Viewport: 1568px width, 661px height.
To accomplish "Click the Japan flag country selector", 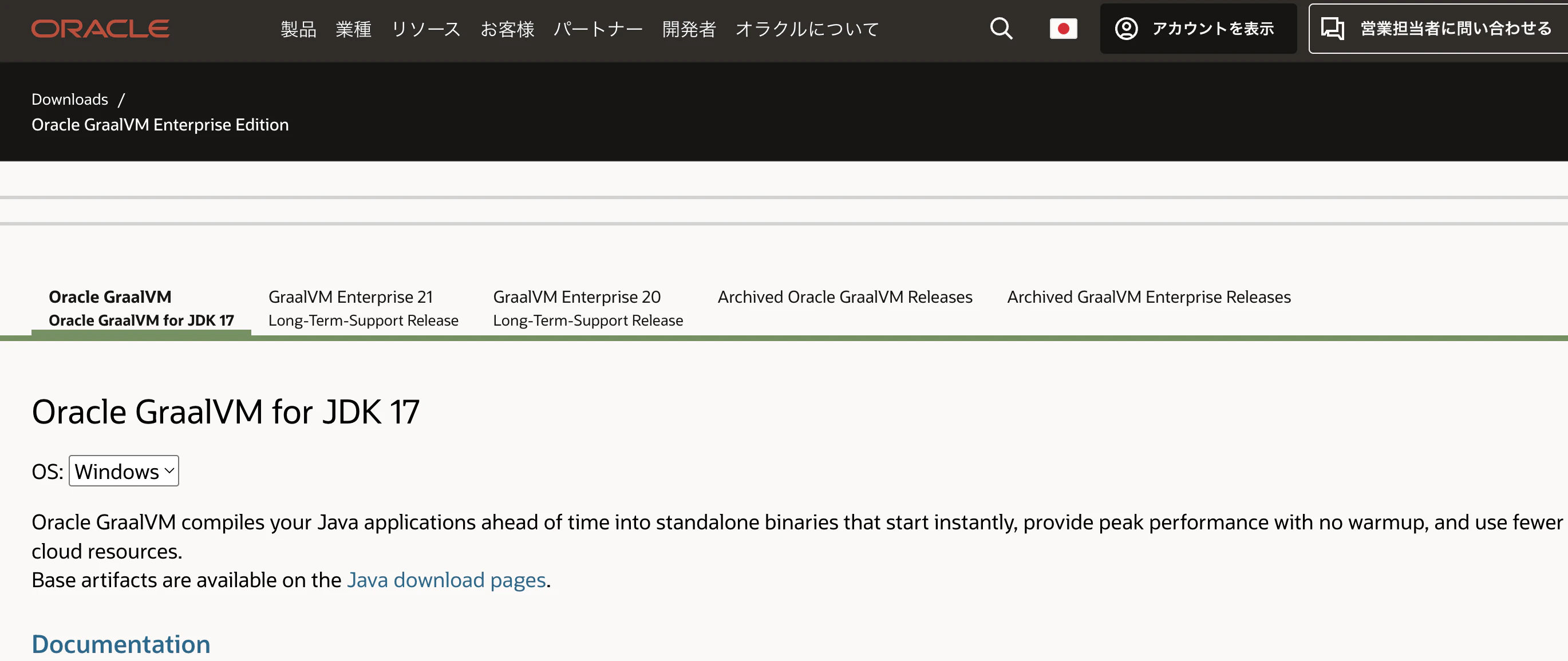I will (x=1063, y=29).
